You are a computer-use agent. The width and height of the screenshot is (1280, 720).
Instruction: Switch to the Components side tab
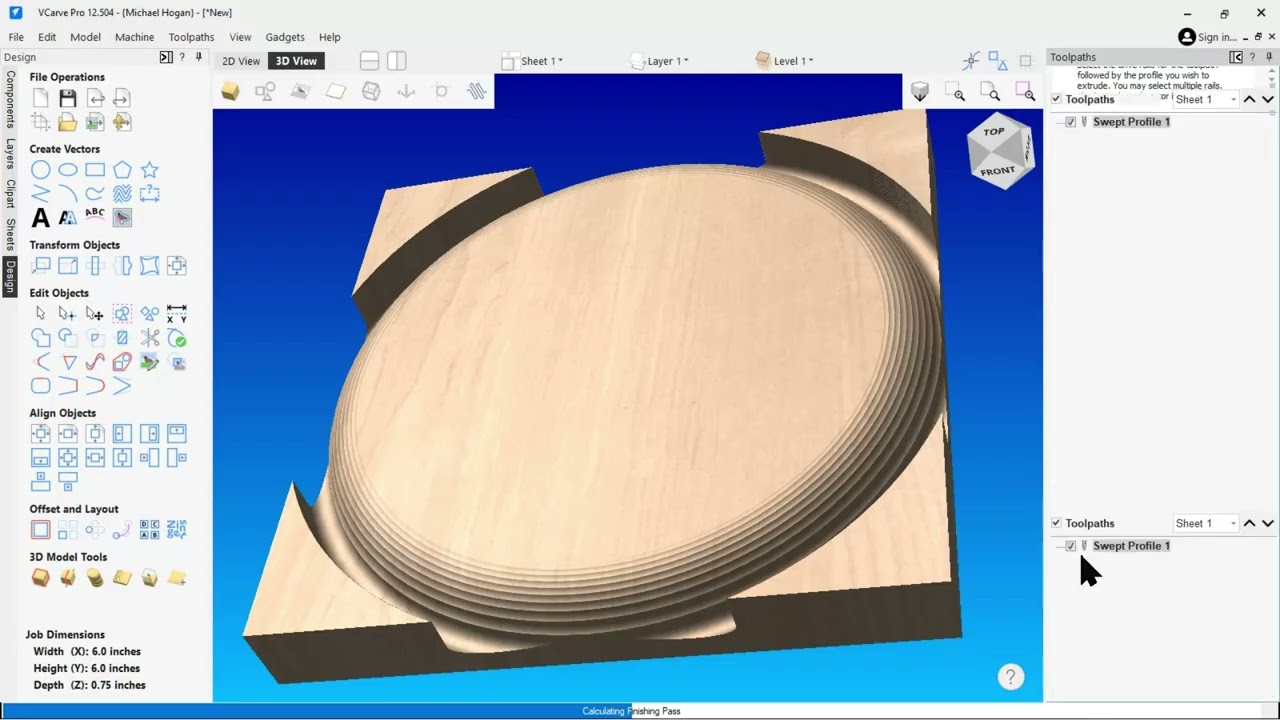pos(10,98)
